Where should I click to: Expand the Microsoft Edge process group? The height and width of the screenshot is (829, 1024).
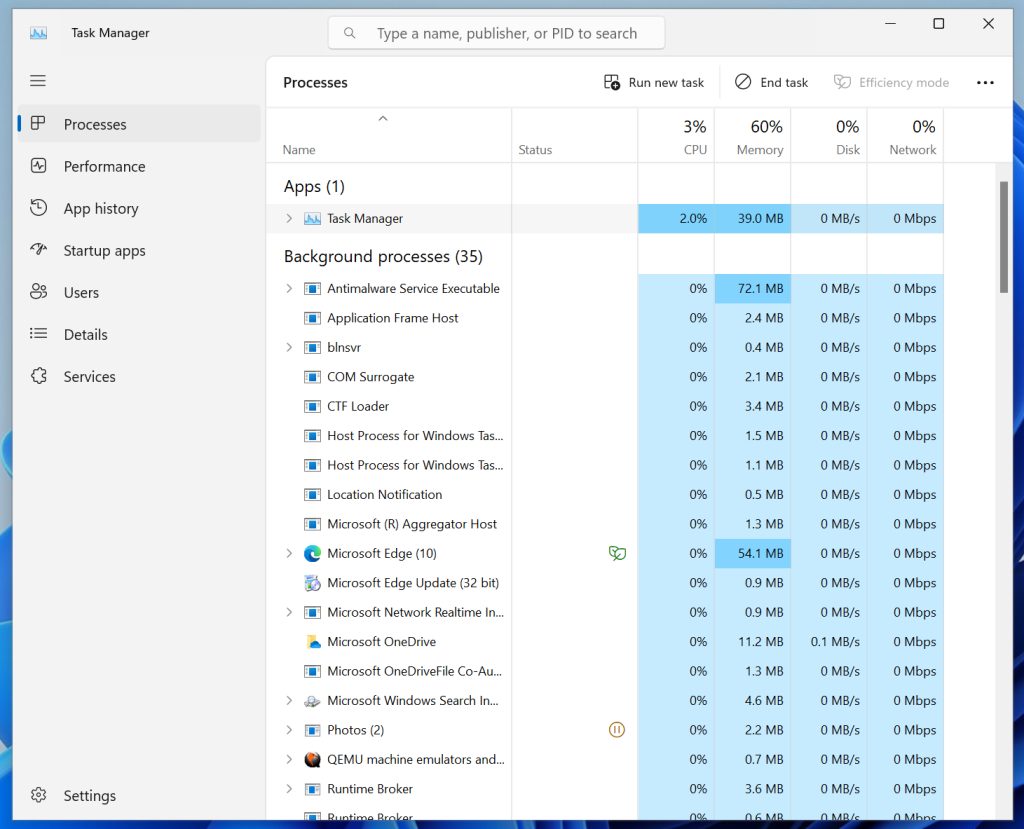(x=289, y=553)
